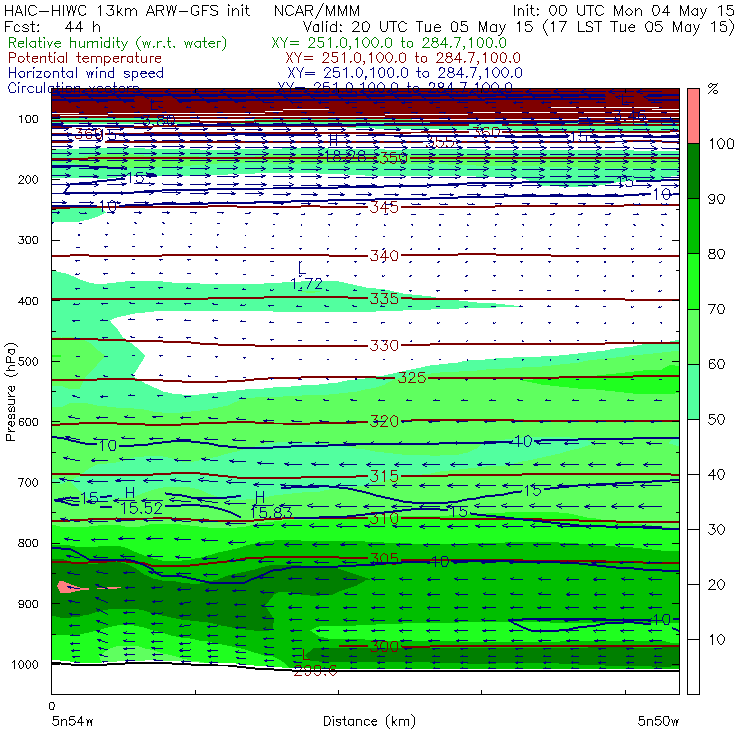
Task: Click the '800' pressure axis tick label
Action: 28,543
